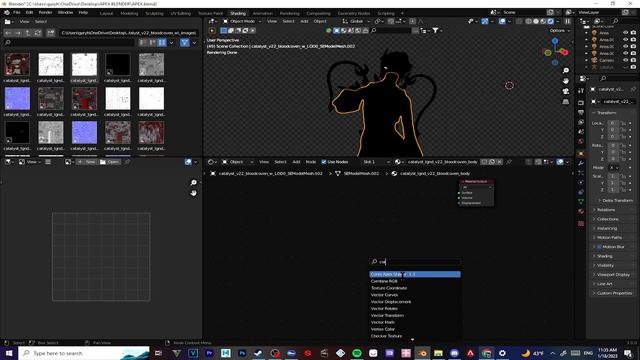Click the Open button in image editor
640x360 pixels.
coord(110,162)
